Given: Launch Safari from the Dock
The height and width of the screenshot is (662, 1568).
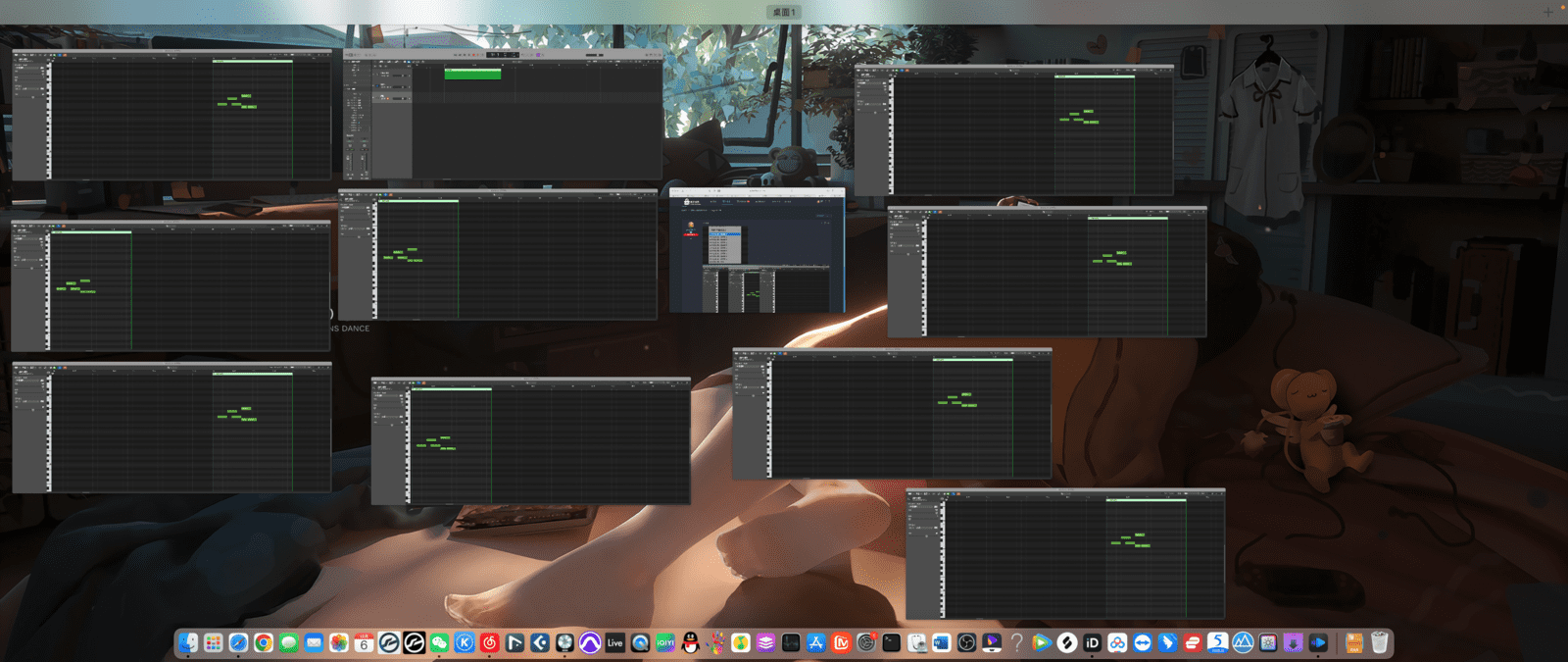Looking at the screenshot, I should (238, 642).
